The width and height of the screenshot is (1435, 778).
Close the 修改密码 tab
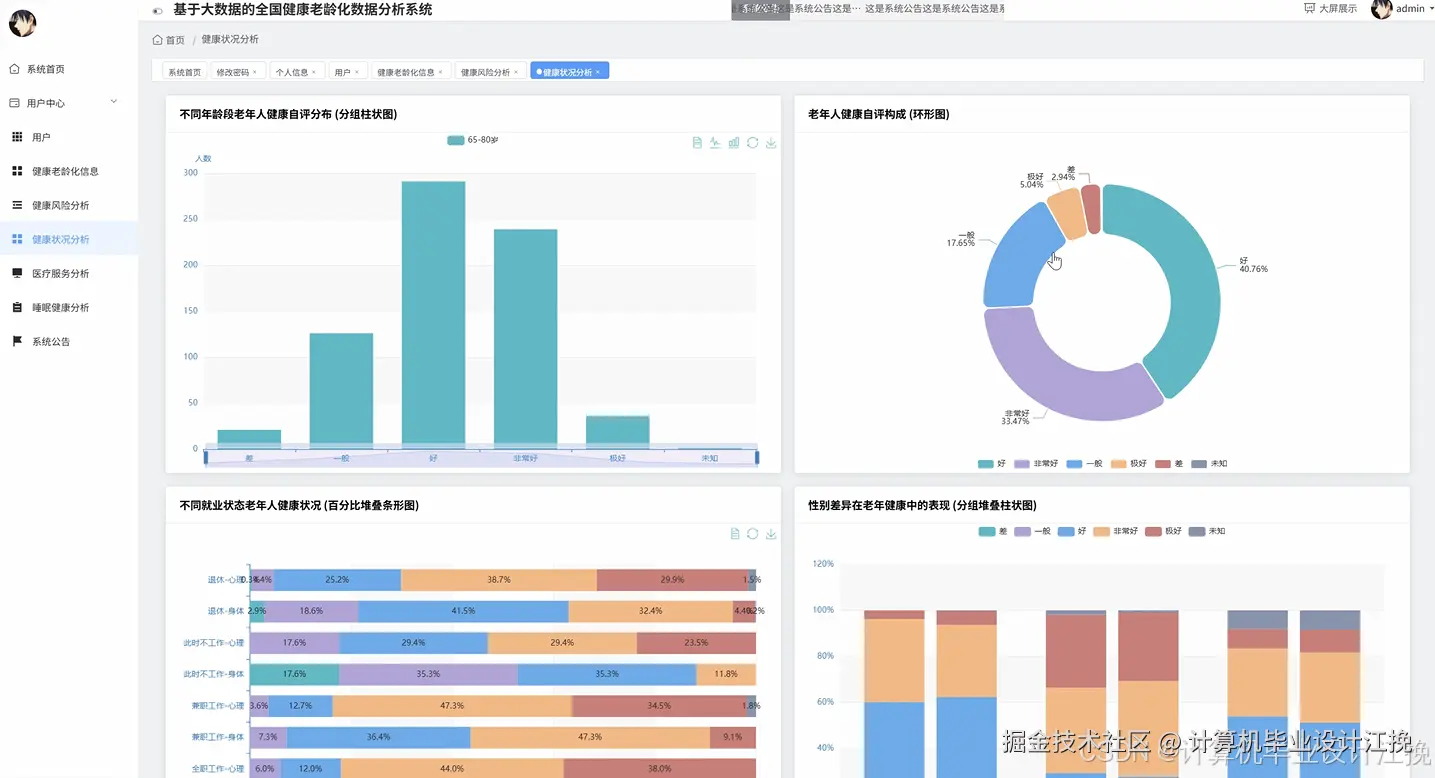[x=255, y=72]
